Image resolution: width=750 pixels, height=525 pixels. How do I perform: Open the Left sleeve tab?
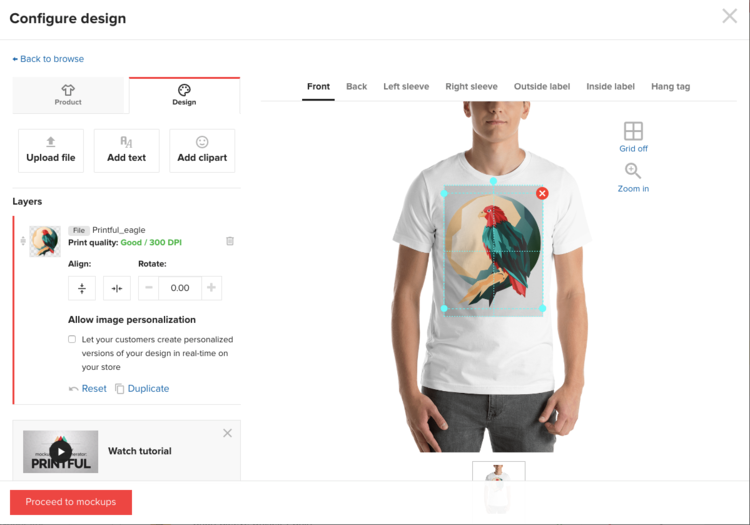[x=406, y=87]
